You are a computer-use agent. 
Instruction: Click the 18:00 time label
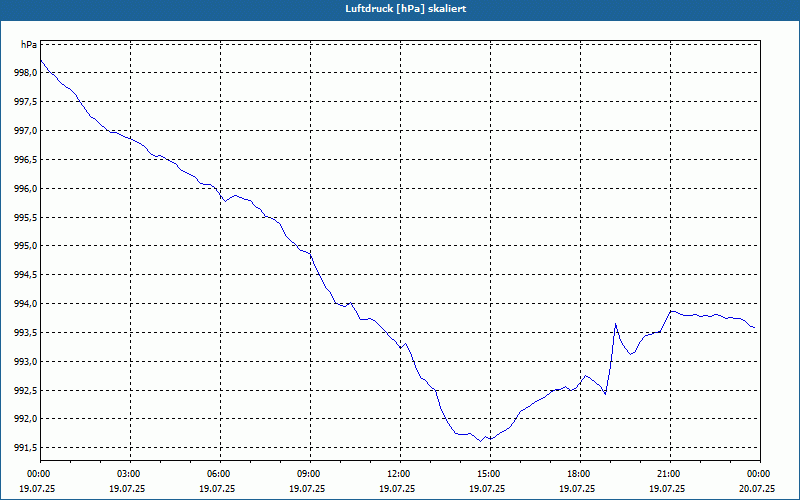[580, 474]
